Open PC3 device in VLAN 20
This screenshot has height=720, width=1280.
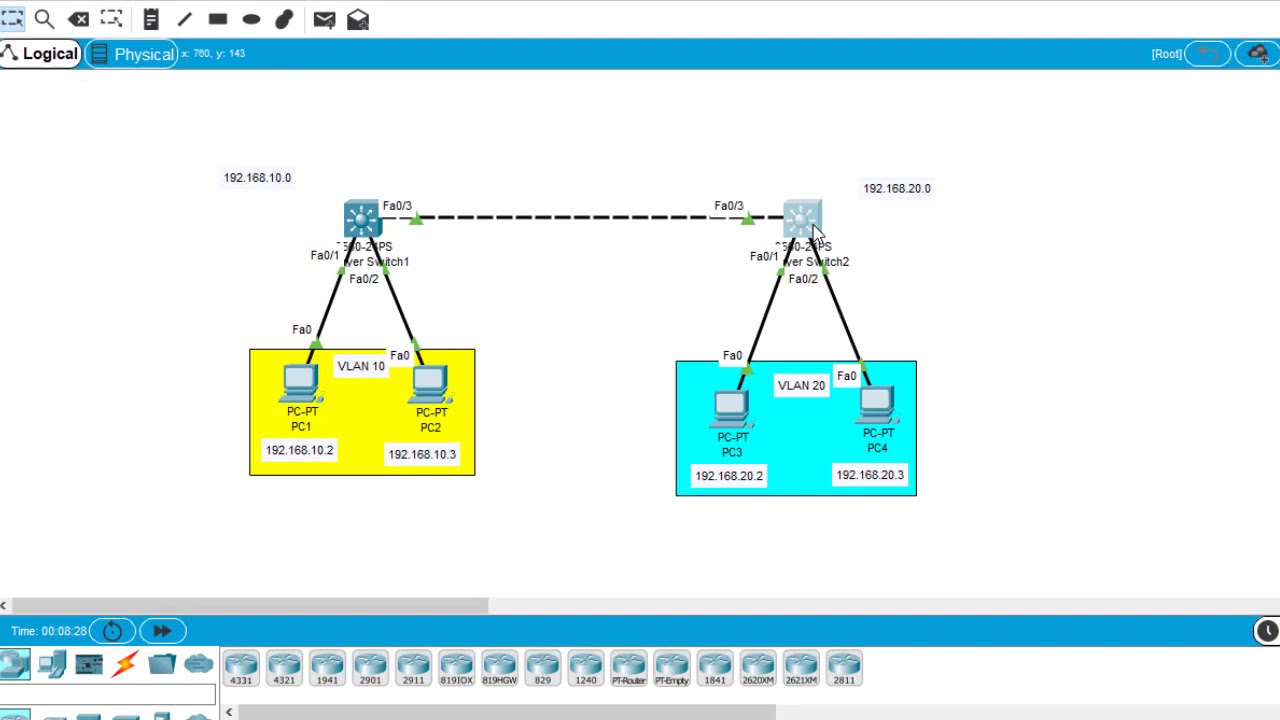point(731,410)
